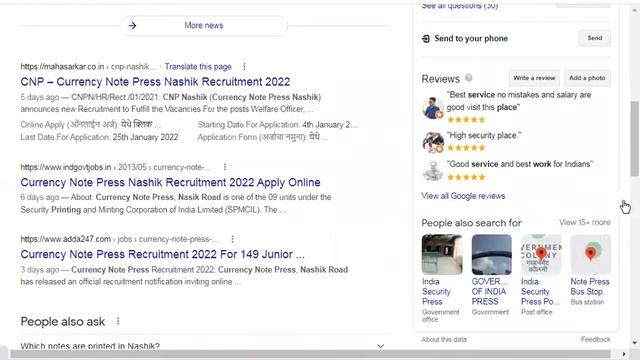
Task: Open options menu for indgovtjobs.in result
Action: 225,167
